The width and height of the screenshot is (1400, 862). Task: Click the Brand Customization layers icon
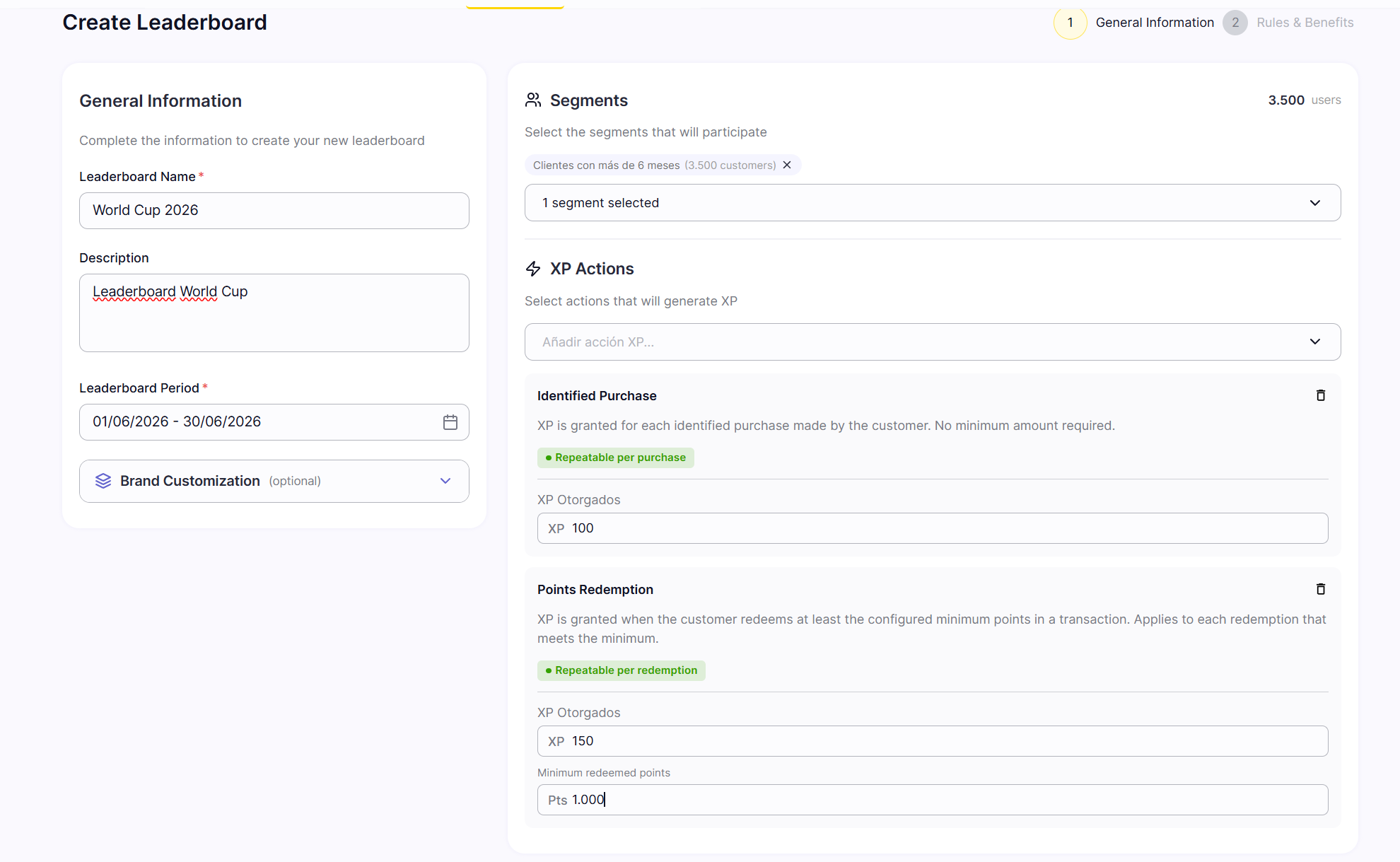pos(103,481)
